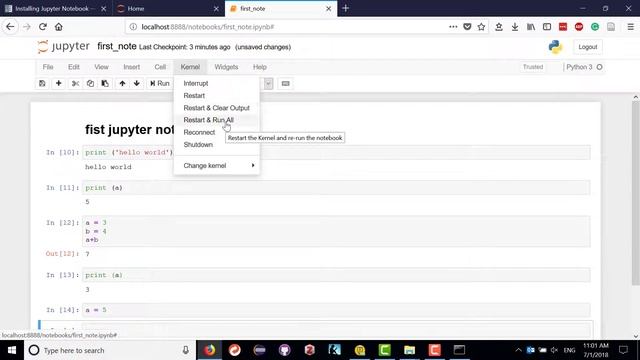Save to Pocket icon in address bar
Viewport: 640px width, 360px height.
(467, 27)
